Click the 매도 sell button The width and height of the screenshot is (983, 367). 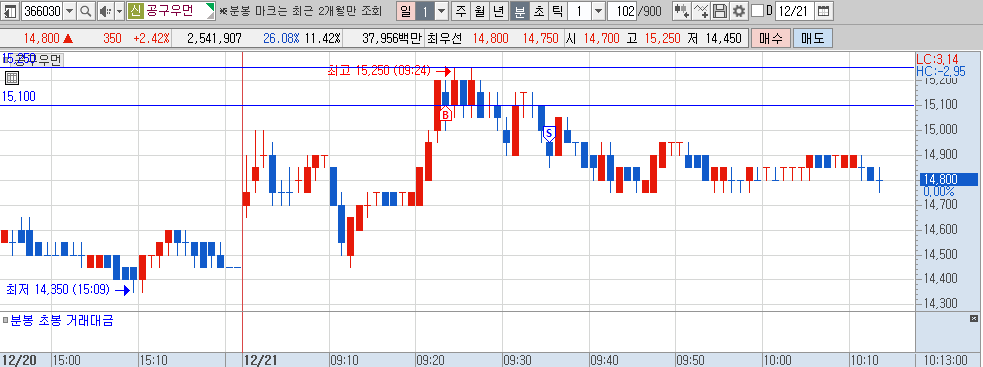click(813, 38)
